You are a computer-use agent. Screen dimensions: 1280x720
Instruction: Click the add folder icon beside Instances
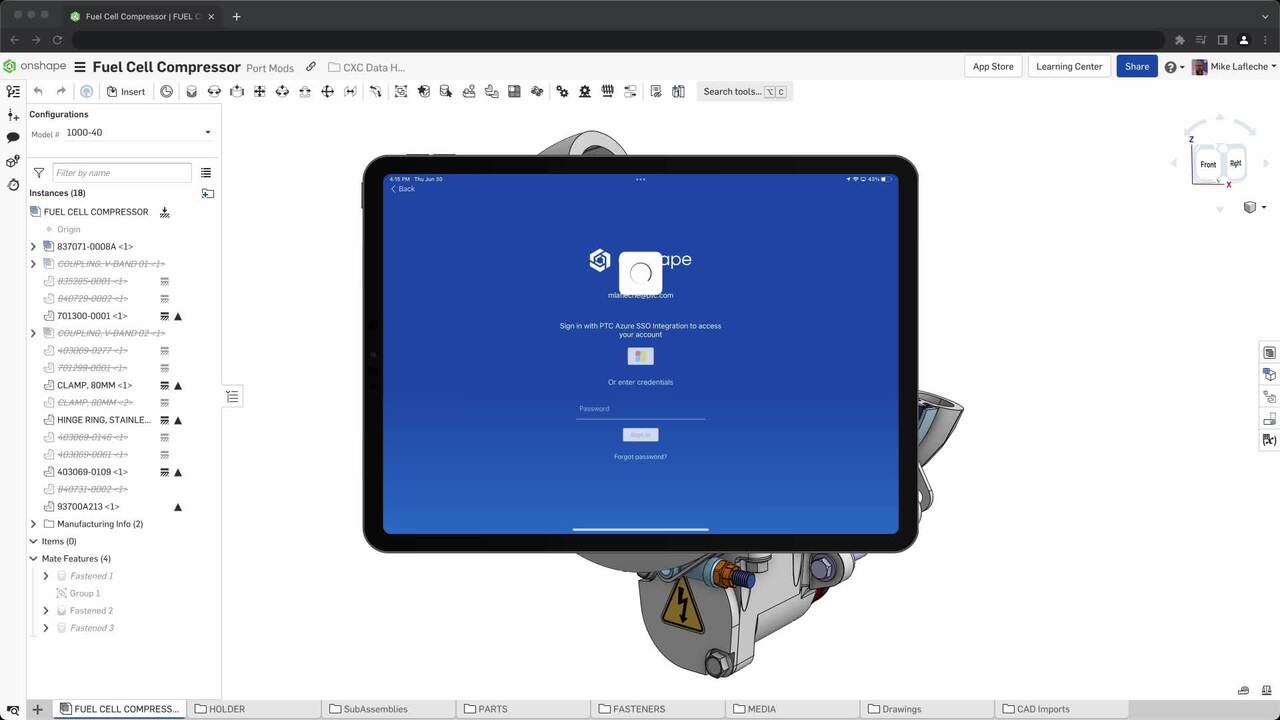click(207, 193)
